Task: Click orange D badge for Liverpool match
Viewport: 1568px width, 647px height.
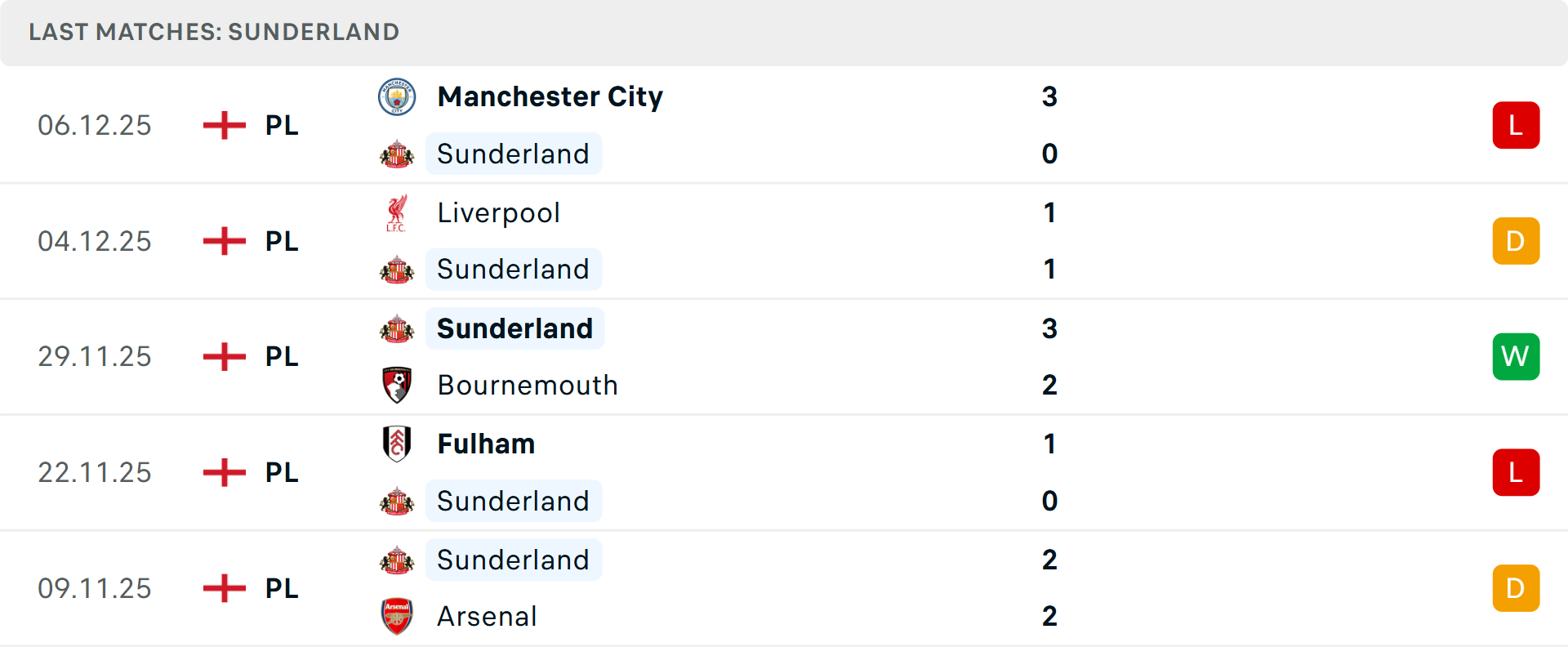Action: click(x=1516, y=241)
